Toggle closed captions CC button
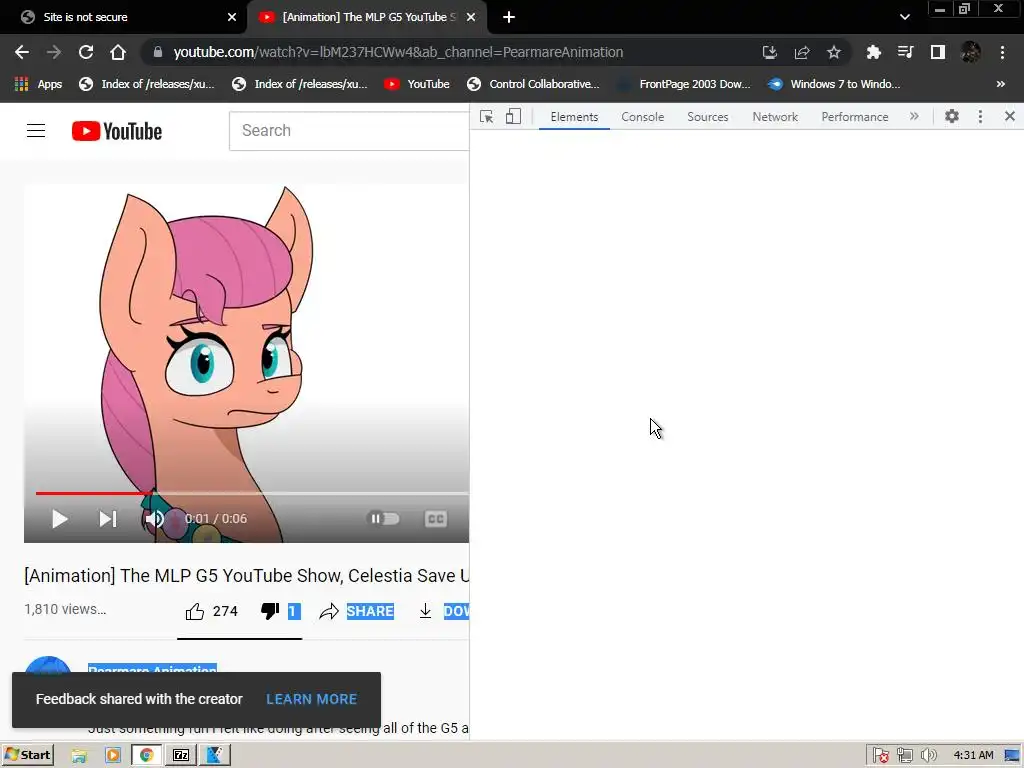 436,519
